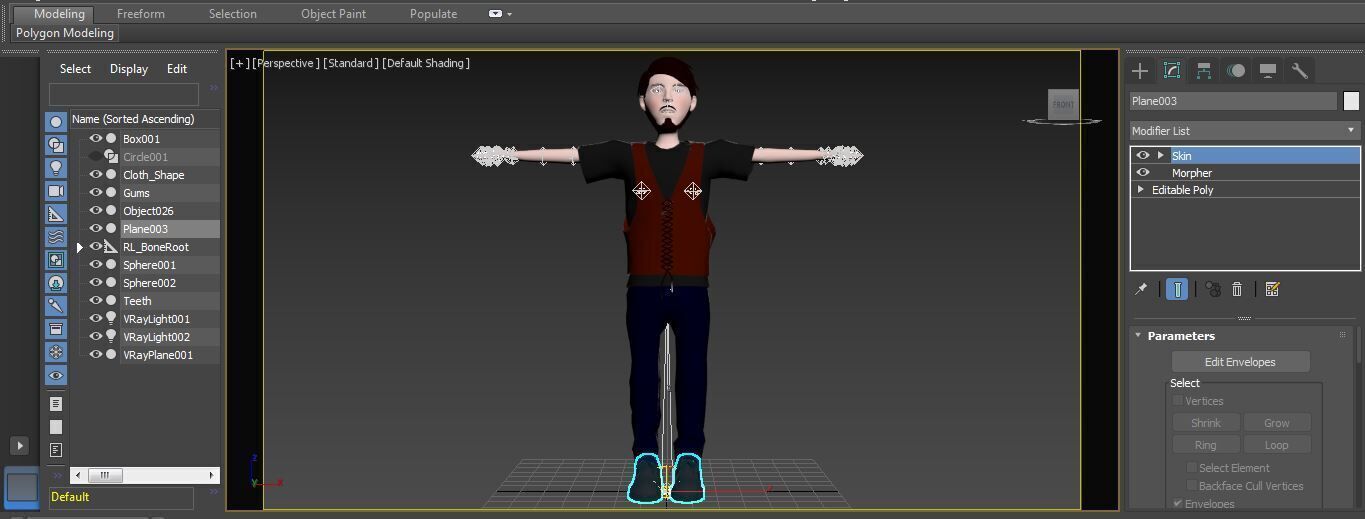The image size is (1365, 519).
Task: Open the Motion command panel tab
Action: pyautogui.click(x=1236, y=70)
